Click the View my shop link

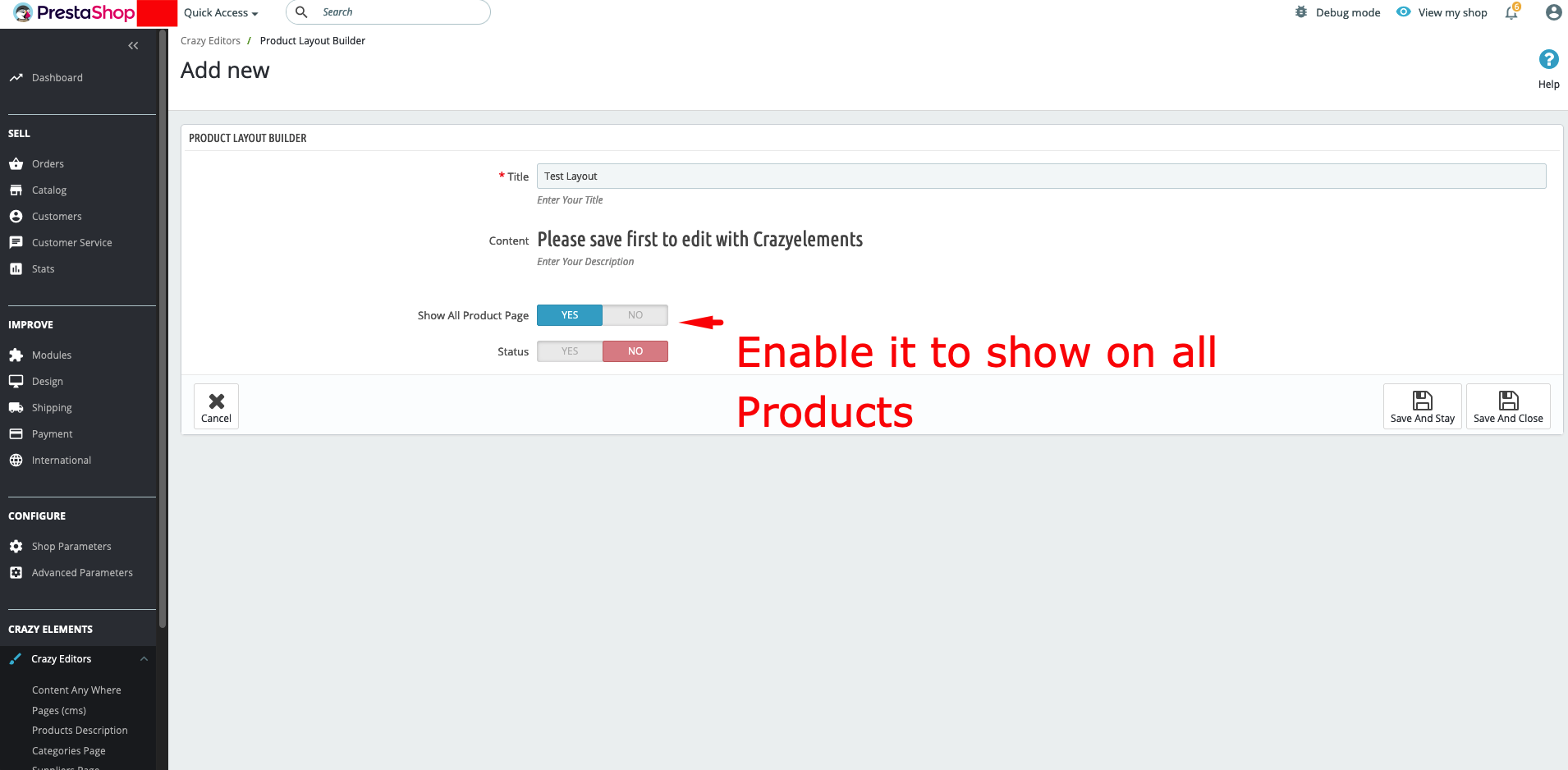1452,12
